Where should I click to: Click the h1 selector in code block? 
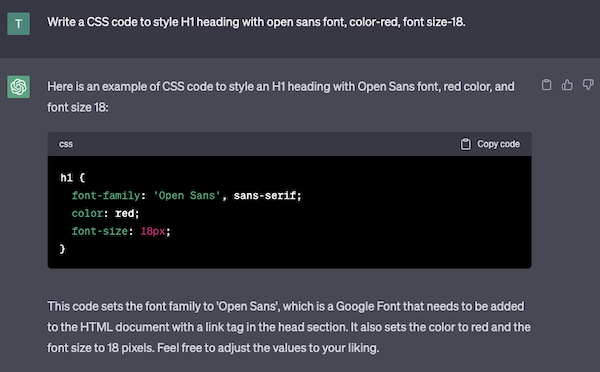[x=66, y=178]
